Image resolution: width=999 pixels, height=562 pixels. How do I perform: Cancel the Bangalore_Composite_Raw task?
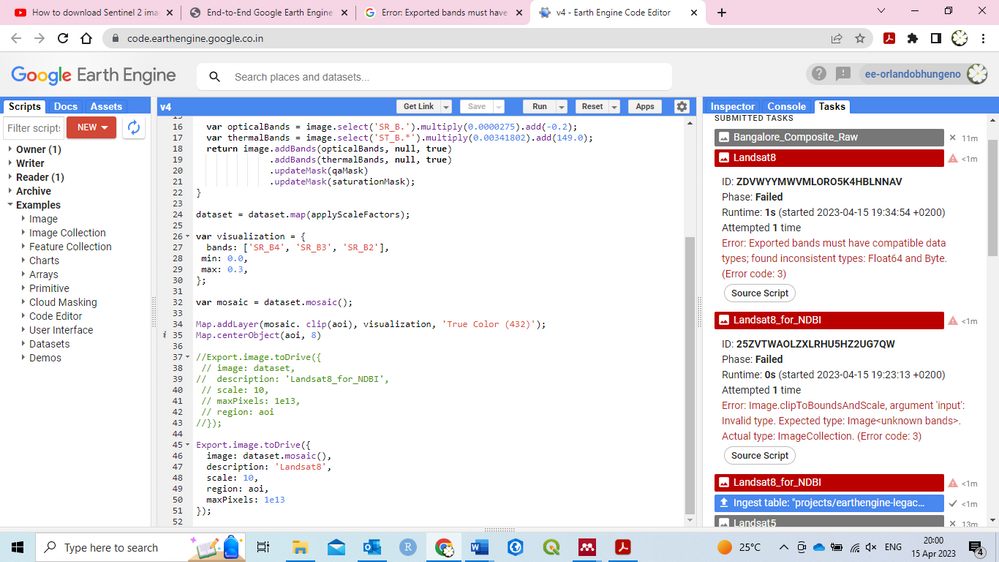pyautogui.click(x=952, y=138)
